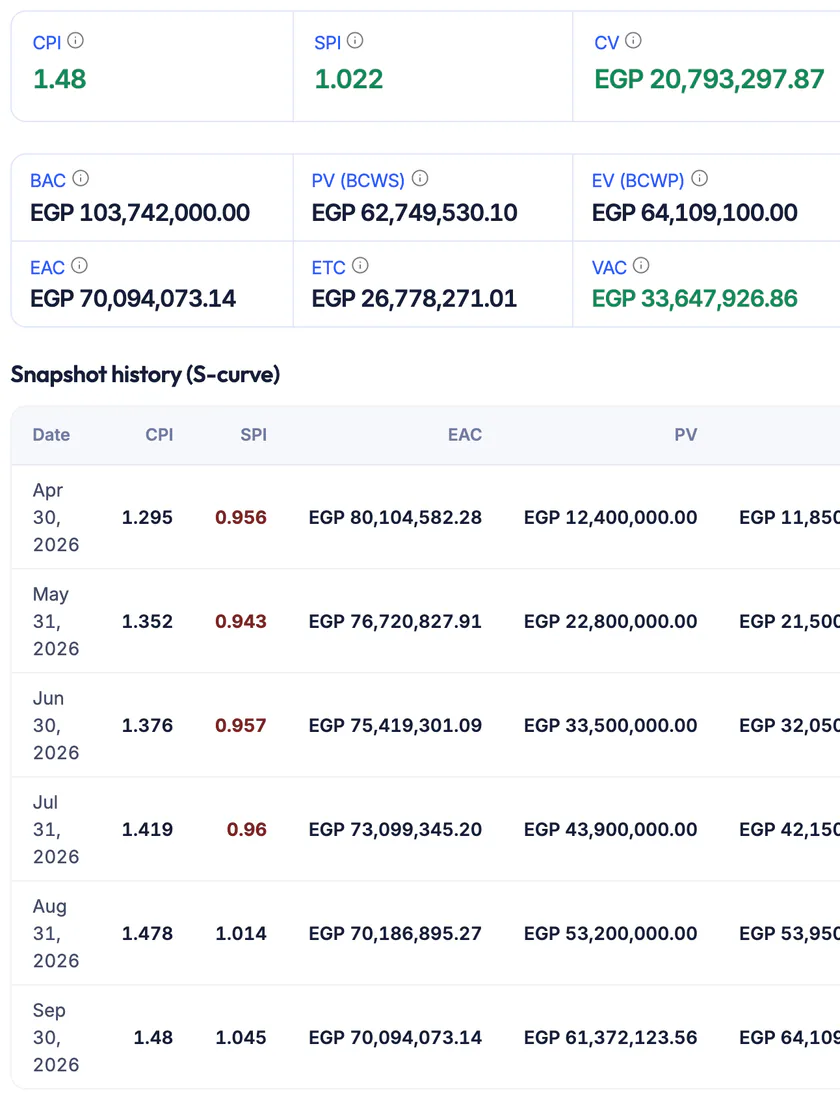Image resolution: width=840 pixels, height=1120 pixels.
Task: Click SPI 0.96 in the July row
Action: [246, 829]
